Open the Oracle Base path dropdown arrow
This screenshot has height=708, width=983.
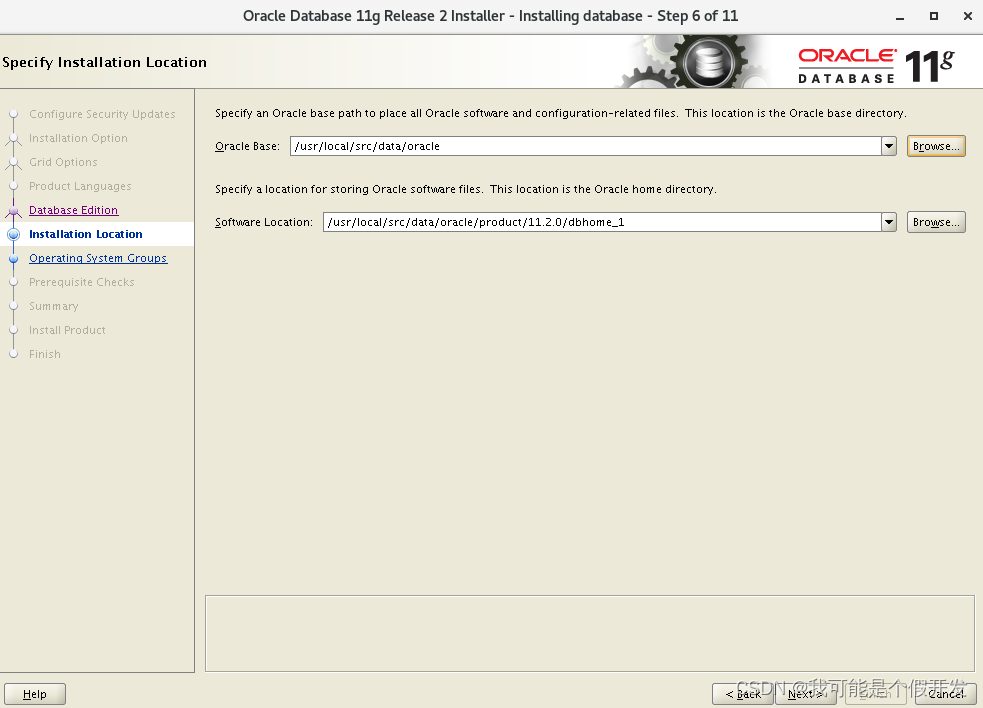(x=889, y=146)
